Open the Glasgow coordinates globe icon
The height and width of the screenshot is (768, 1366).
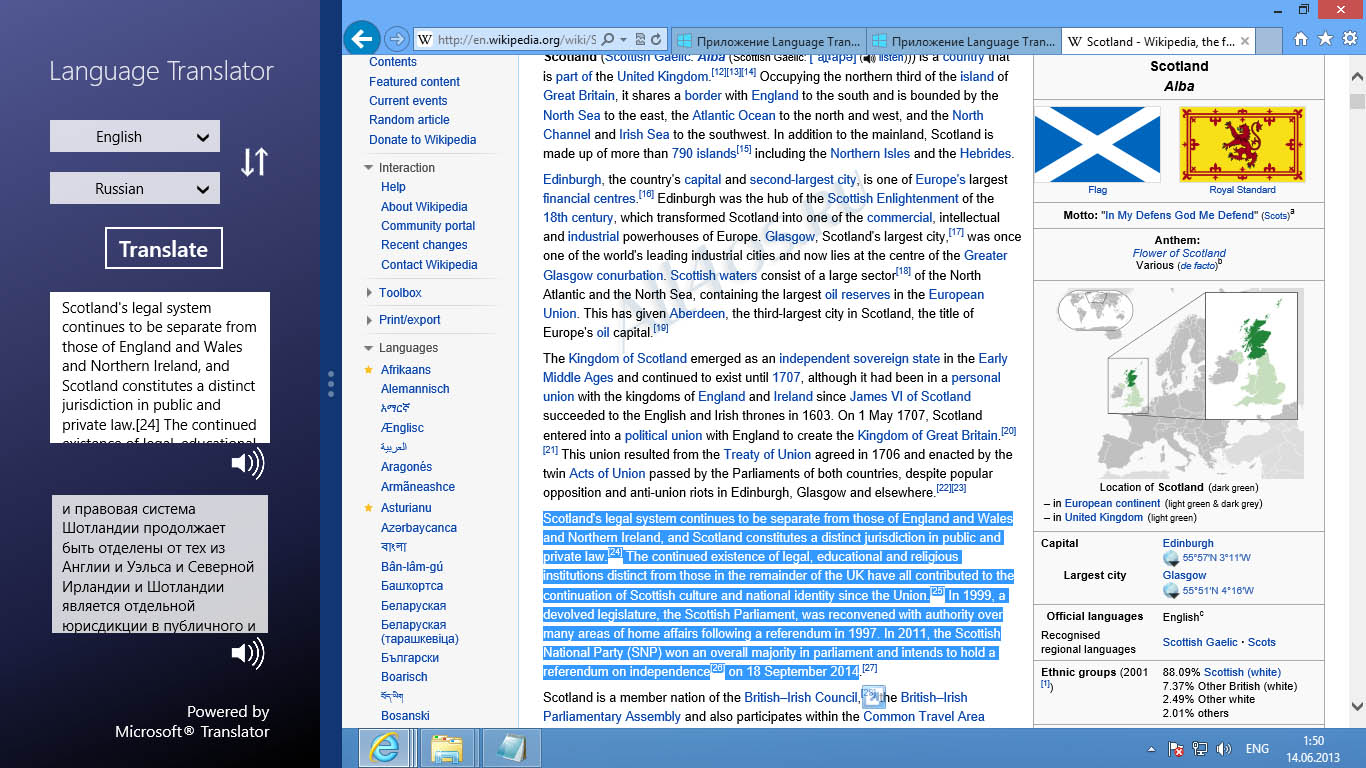(1171, 590)
